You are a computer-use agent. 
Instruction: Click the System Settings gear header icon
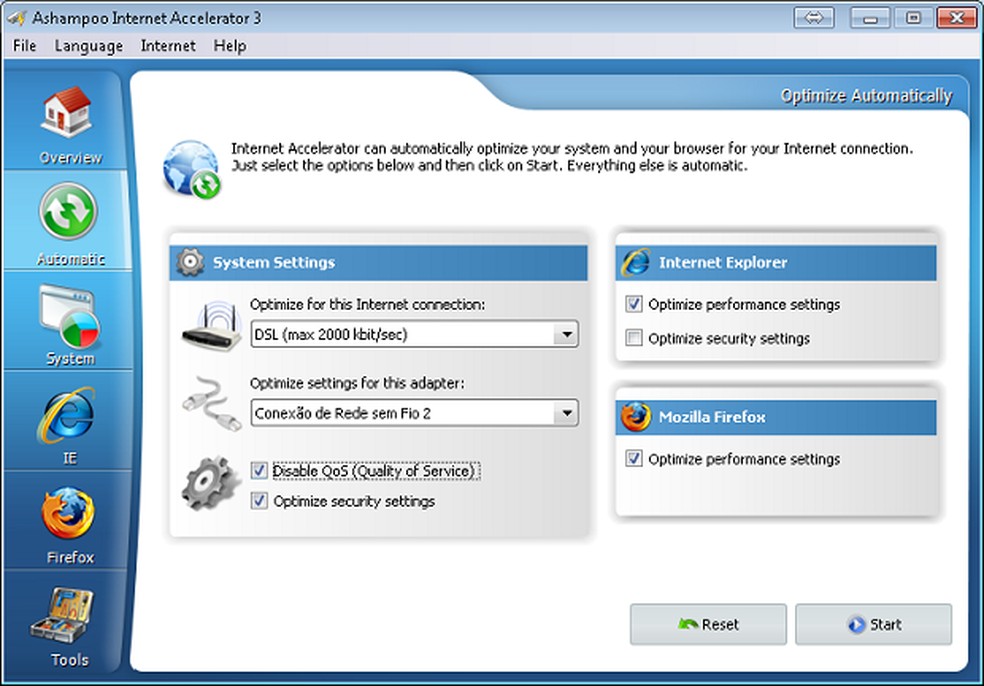pos(190,262)
